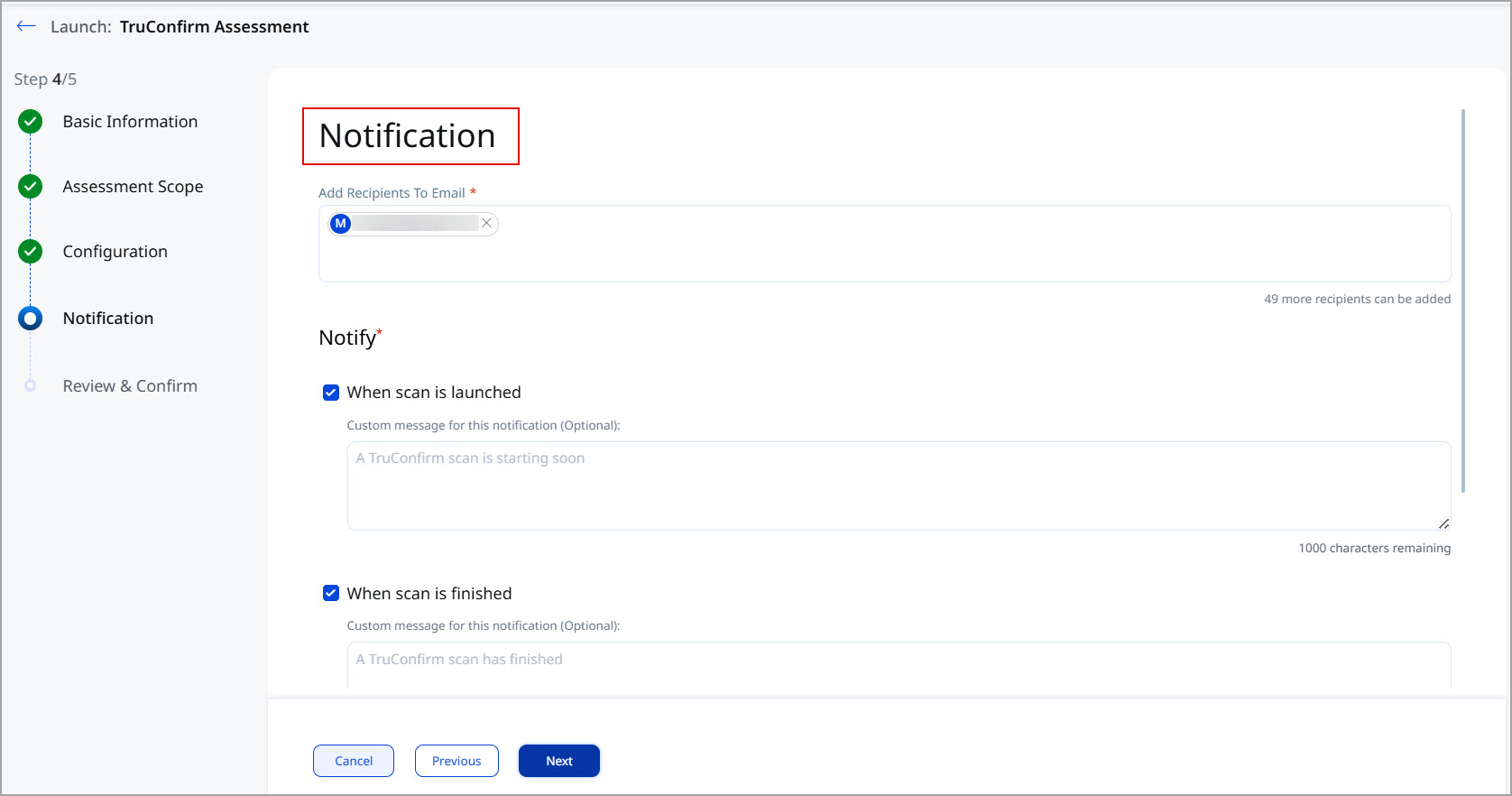
Task: Click the 'When scan is finished' label
Action: click(x=429, y=593)
